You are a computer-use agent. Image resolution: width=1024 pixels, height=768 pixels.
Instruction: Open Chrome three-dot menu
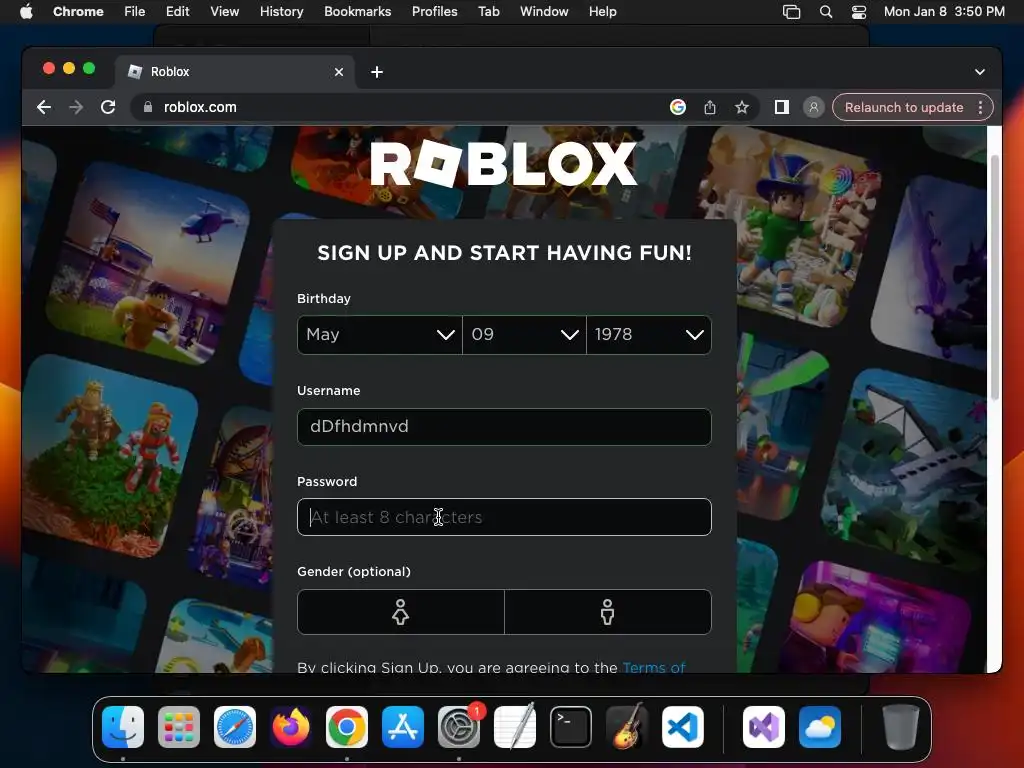click(980, 107)
